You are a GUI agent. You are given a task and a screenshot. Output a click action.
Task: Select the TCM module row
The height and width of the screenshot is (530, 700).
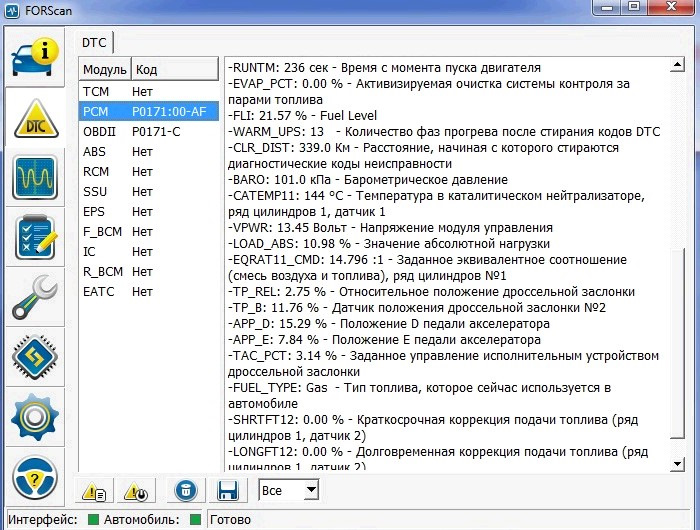click(149, 92)
